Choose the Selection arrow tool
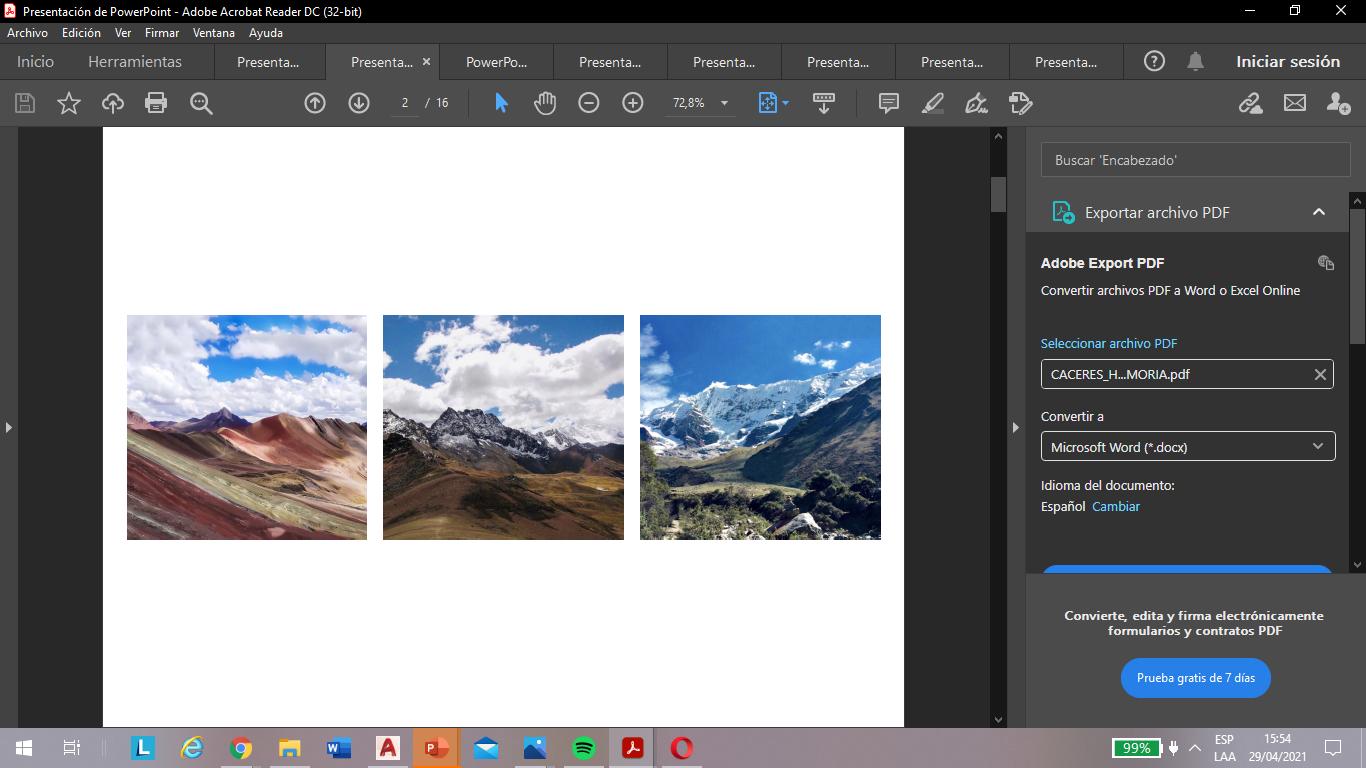Image resolution: width=1366 pixels, height=768 pixels. click(501, 103)
